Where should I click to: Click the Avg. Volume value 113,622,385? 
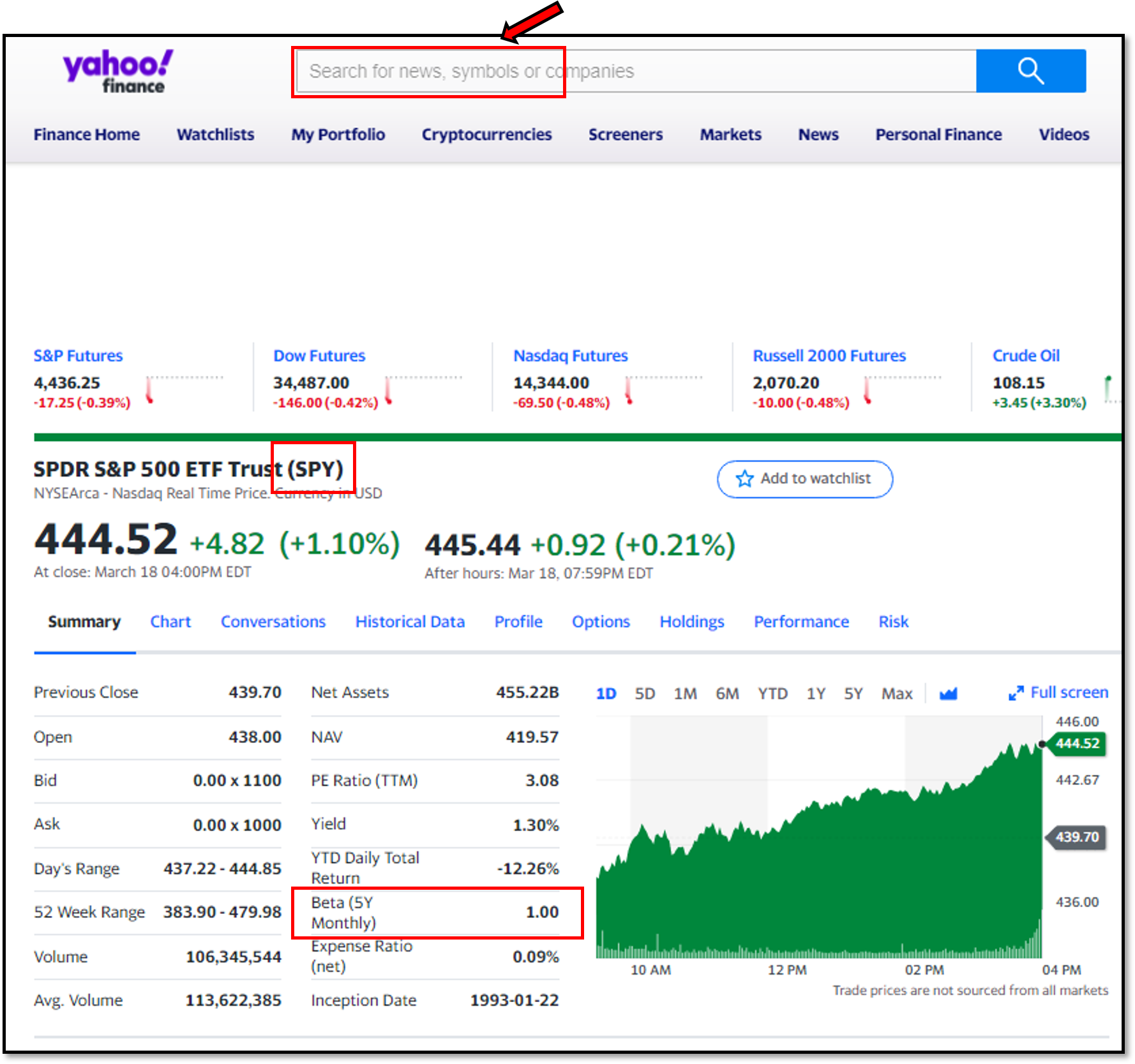pos(234,1000)
